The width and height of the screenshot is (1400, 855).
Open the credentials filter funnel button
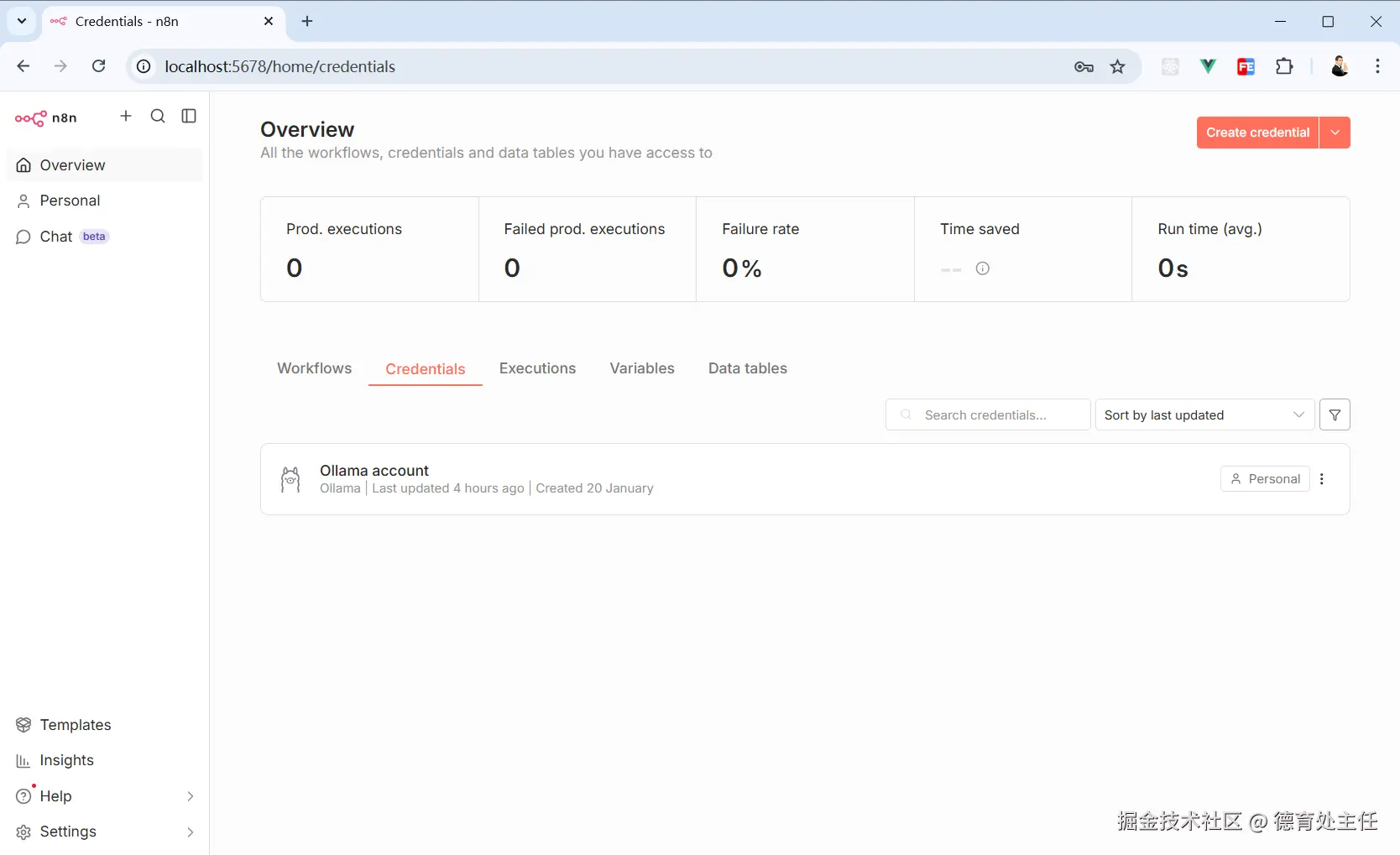[1335, 414]
